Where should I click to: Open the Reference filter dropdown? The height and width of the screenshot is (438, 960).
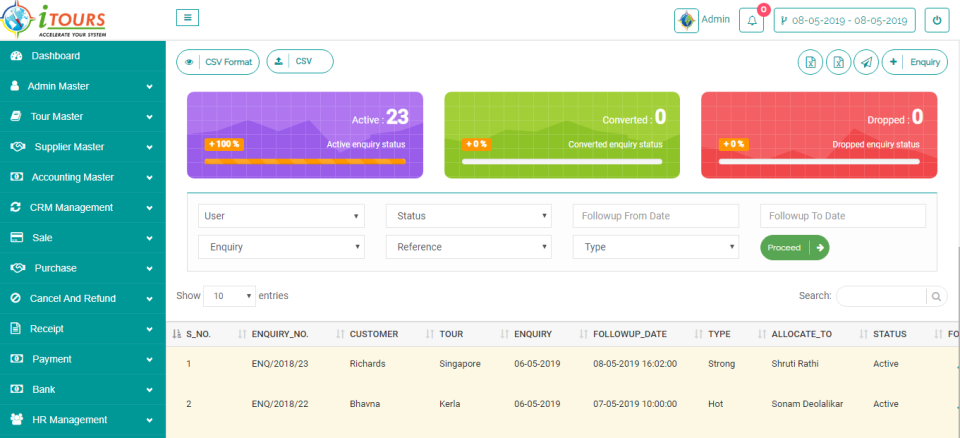pyautogui.click(x=468, y=247)
